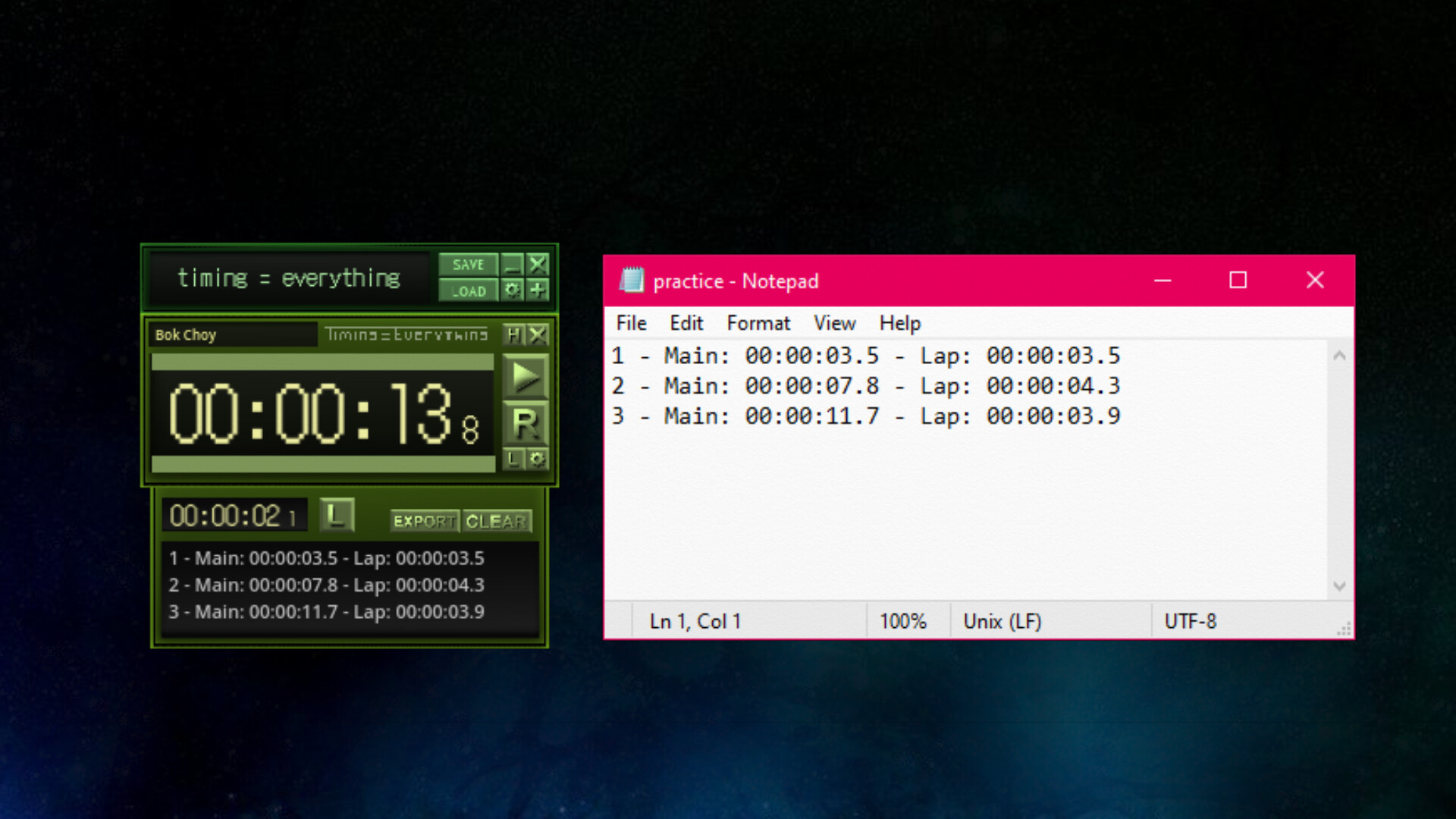Viewport: 1456px width, 819px height.
Task: Record a lap with large L button
Action: pyautogui.click(x=337, y=515)
